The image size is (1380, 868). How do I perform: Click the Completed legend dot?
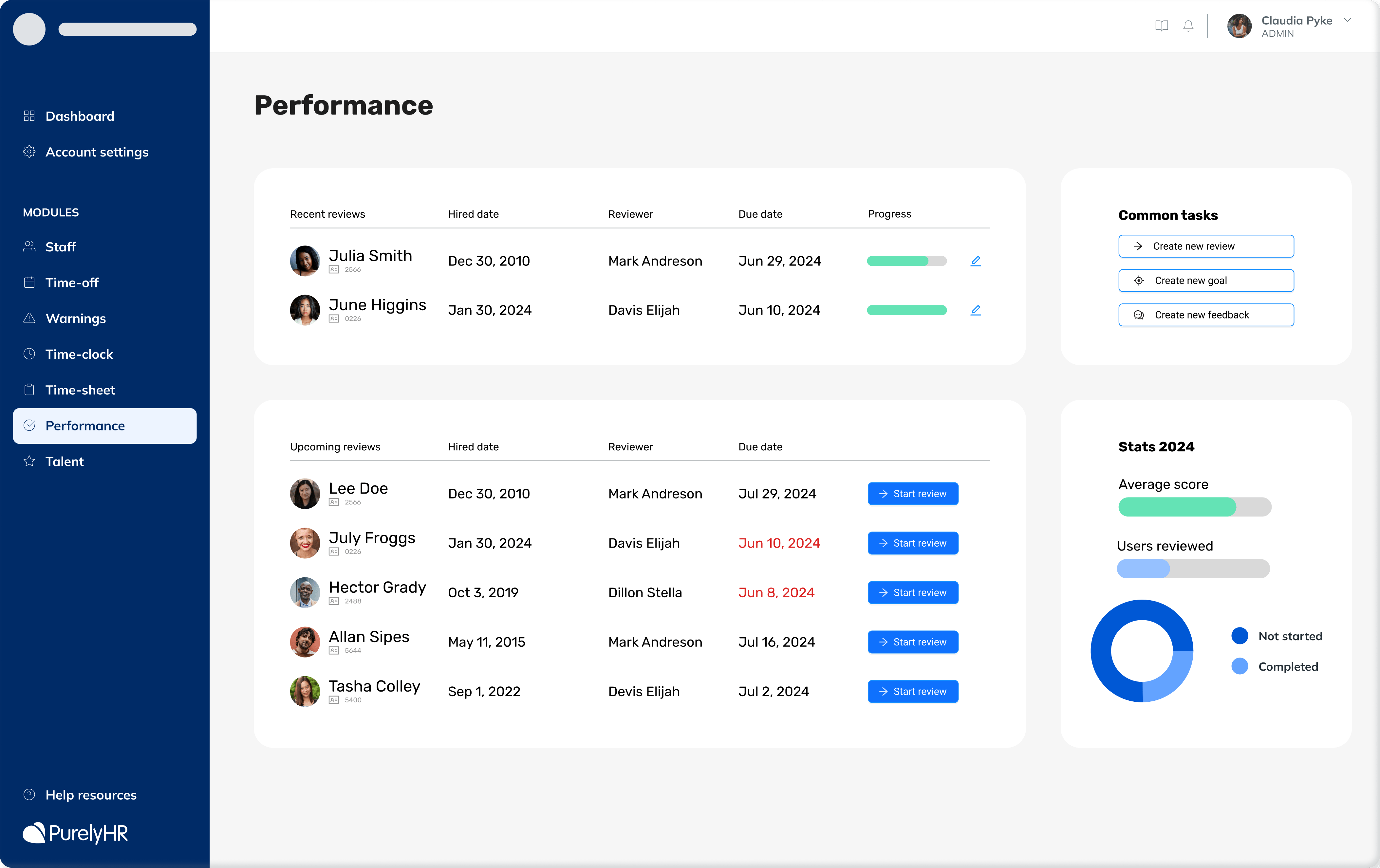click(1240, 666)
